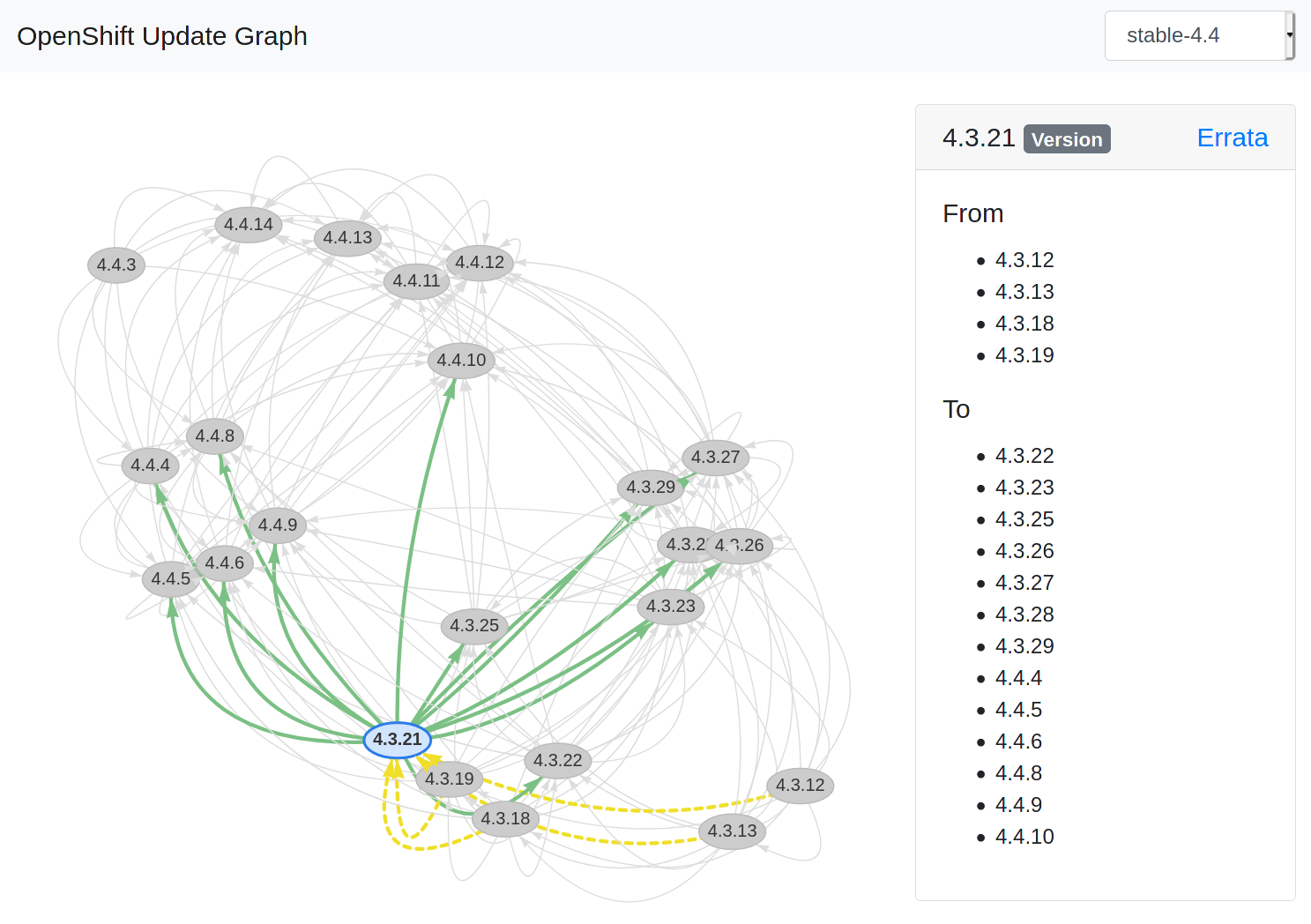Click 4.4.6 in the To list

(1018, 741)
